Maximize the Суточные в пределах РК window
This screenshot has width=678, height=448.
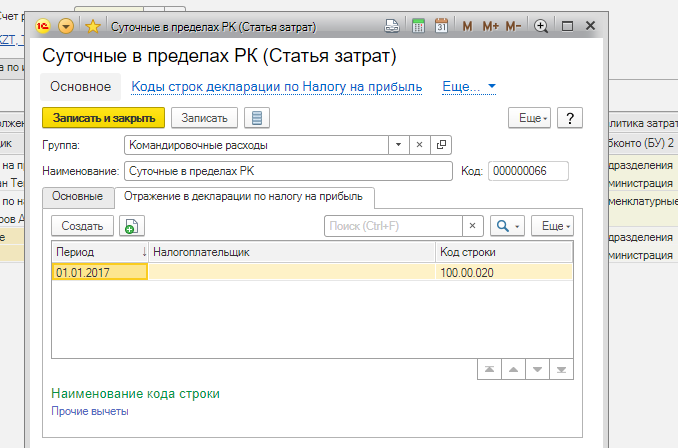[567, 26]
